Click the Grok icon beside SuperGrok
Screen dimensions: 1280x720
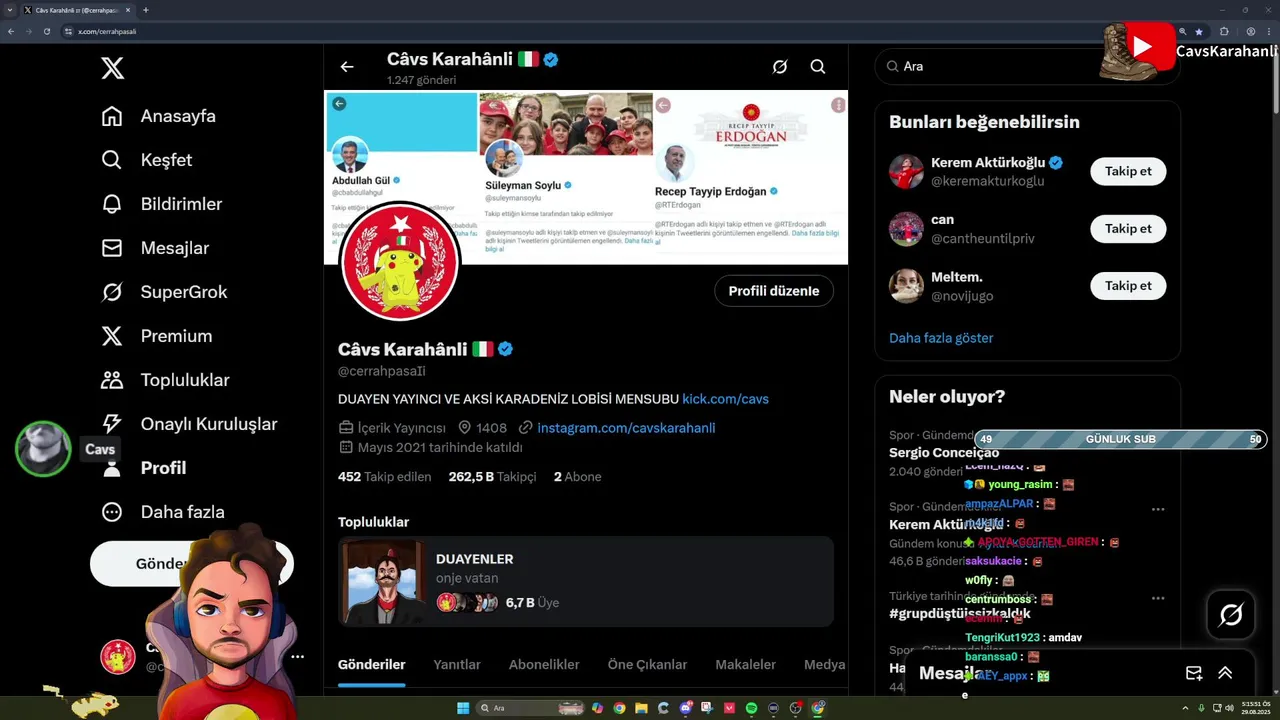coord(112,292)
